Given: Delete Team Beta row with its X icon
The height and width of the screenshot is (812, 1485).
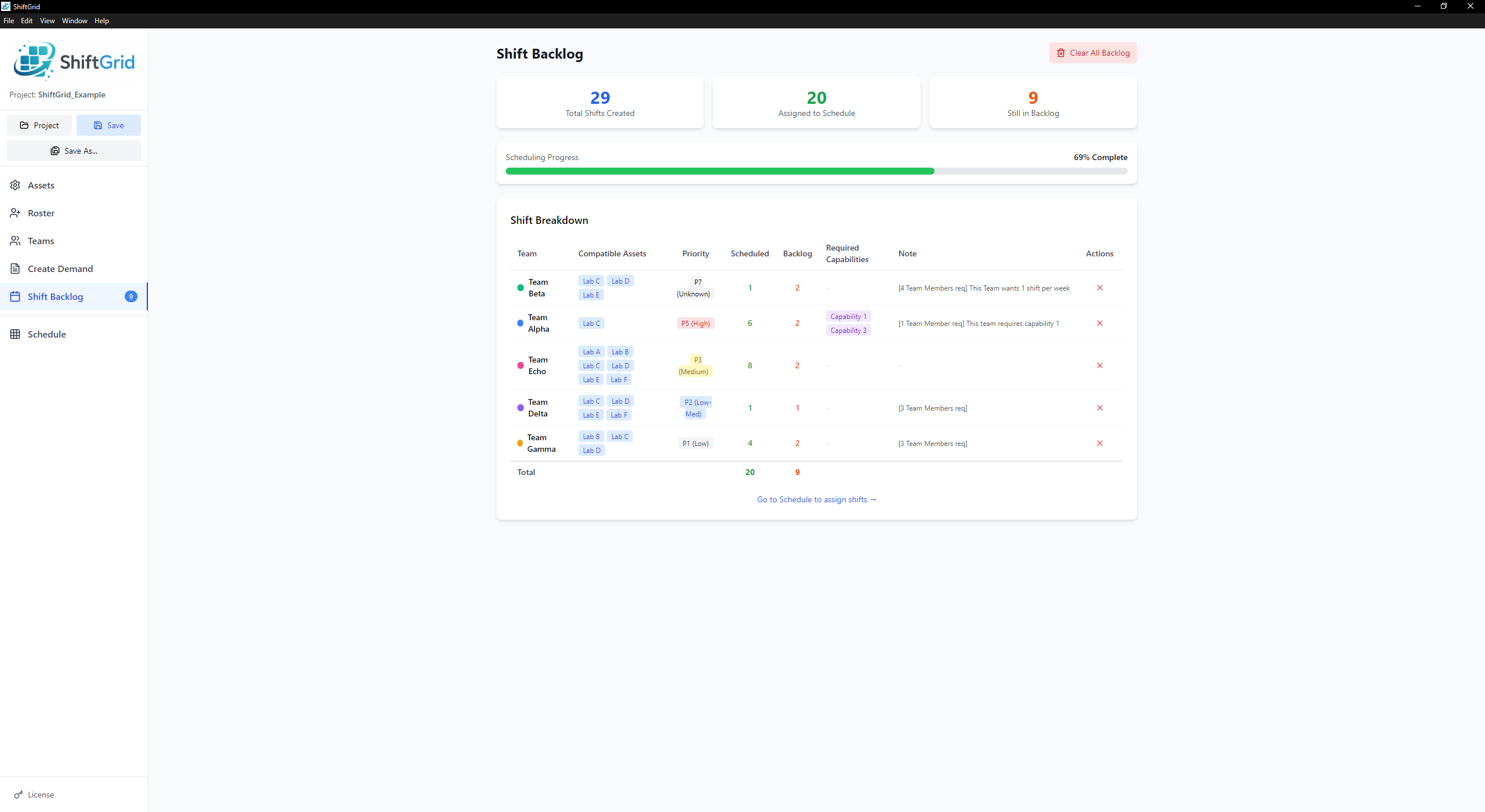Looking at the screenshot, I should [1100, 288].
